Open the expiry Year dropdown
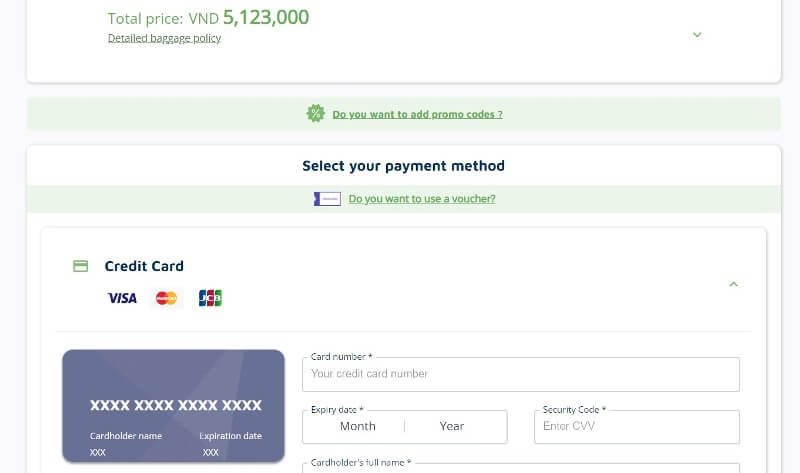 (x=452, y=426)
